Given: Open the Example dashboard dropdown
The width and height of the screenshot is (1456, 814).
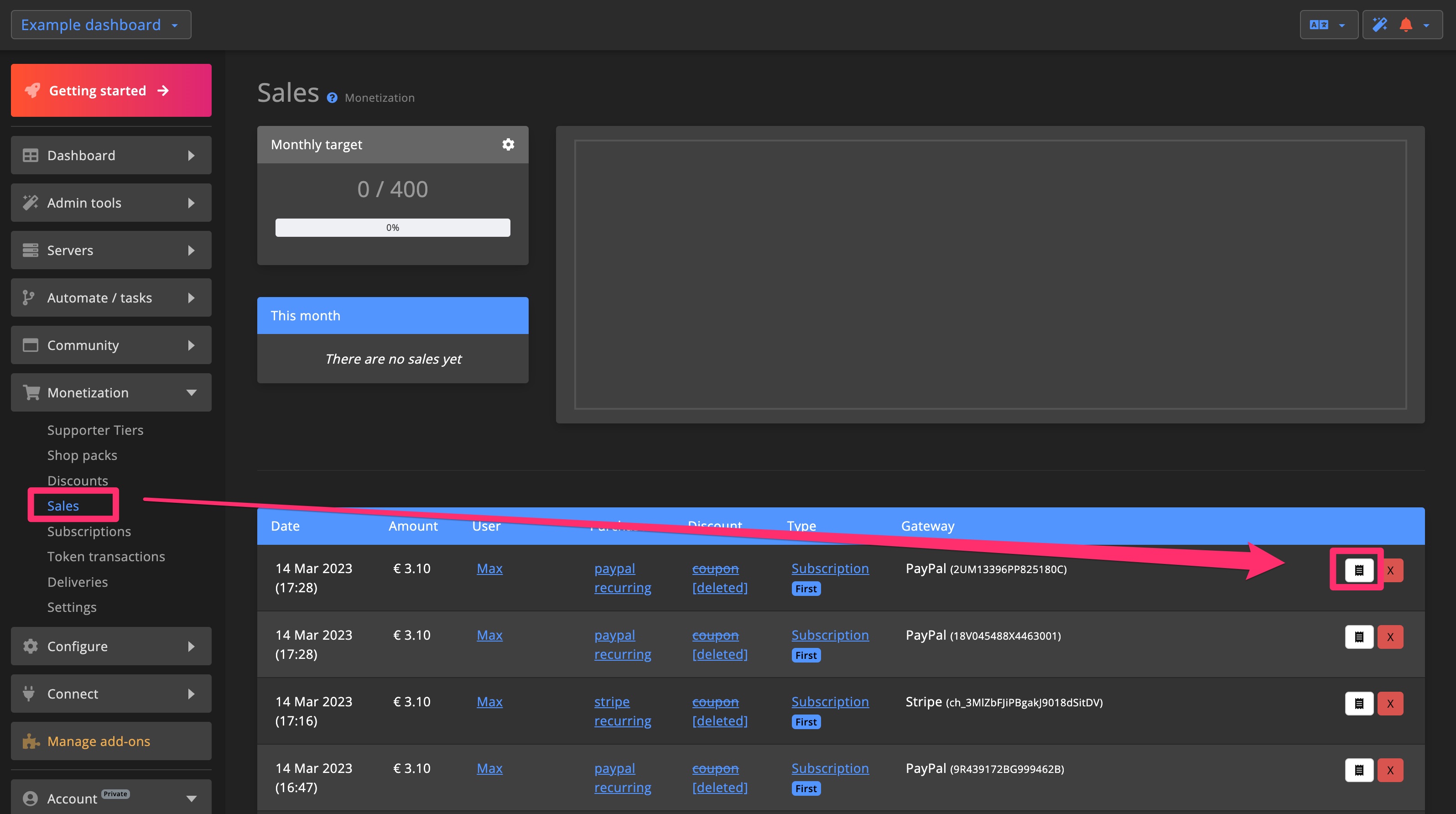Looking at the screenshot, I should pyautogui.click(x=101, y=24).
